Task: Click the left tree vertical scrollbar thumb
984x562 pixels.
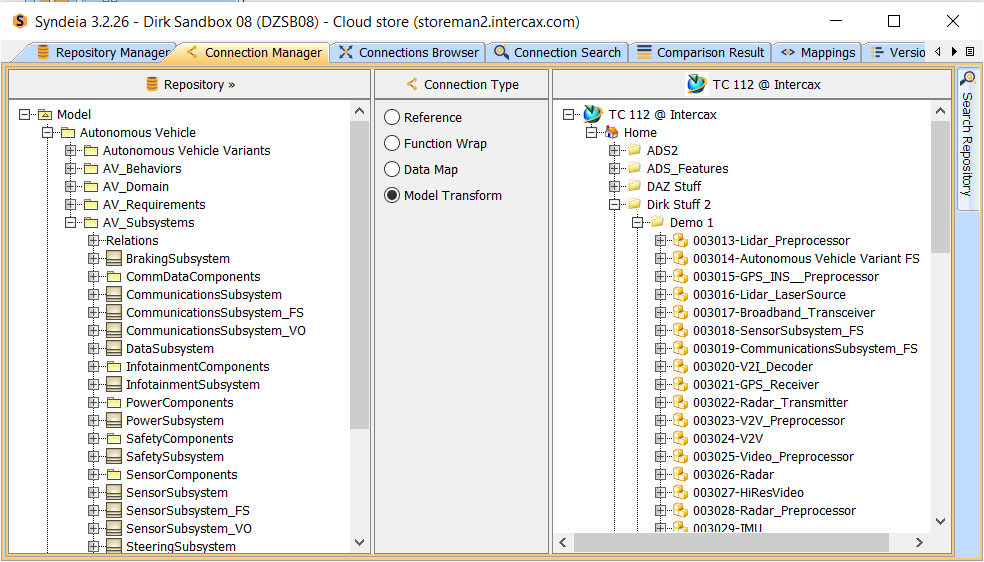Action: [359, 275]
